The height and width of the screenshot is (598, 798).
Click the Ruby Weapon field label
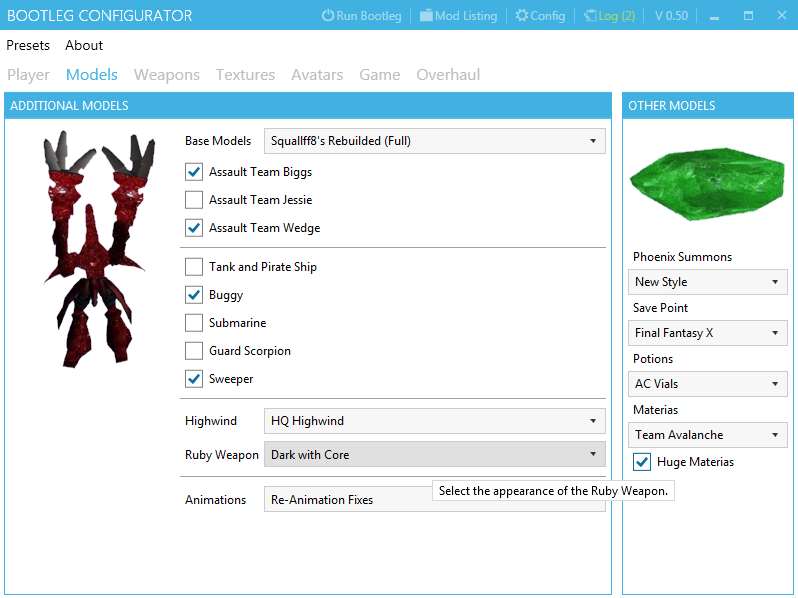[222, 455]
